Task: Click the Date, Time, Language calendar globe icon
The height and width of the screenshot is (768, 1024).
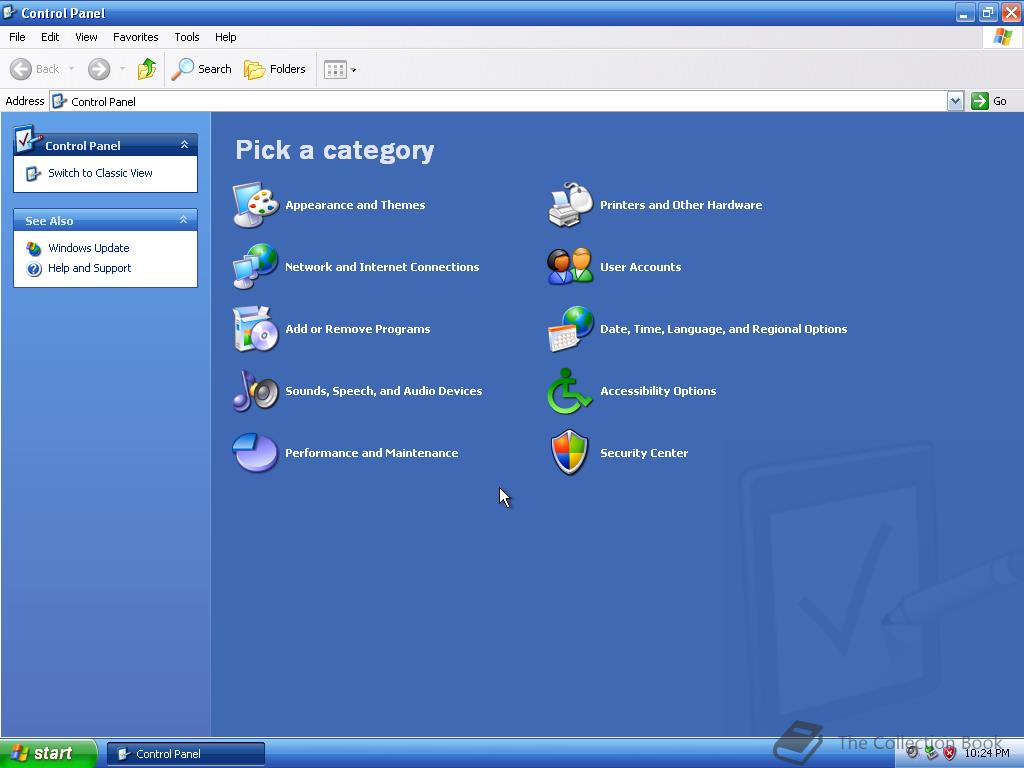Action: click(570, 328)
